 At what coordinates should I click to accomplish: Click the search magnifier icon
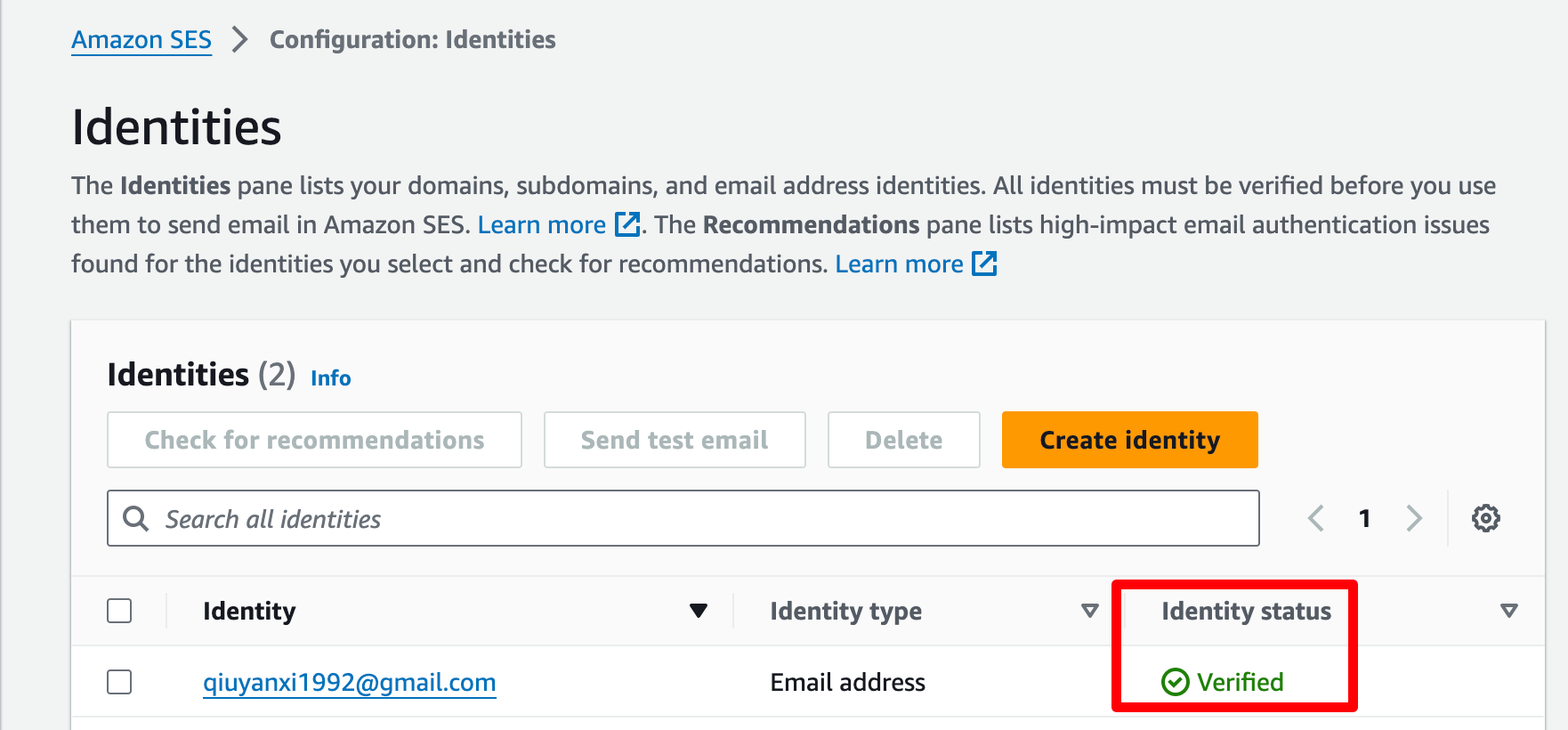(x=135, y=518)
